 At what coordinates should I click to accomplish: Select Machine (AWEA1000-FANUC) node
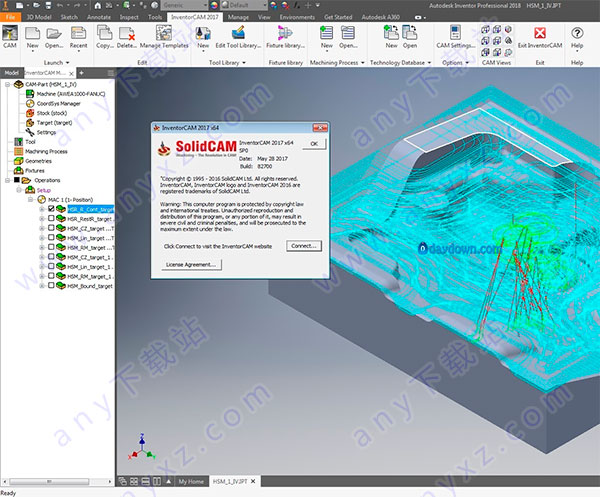tap(70, 94)
